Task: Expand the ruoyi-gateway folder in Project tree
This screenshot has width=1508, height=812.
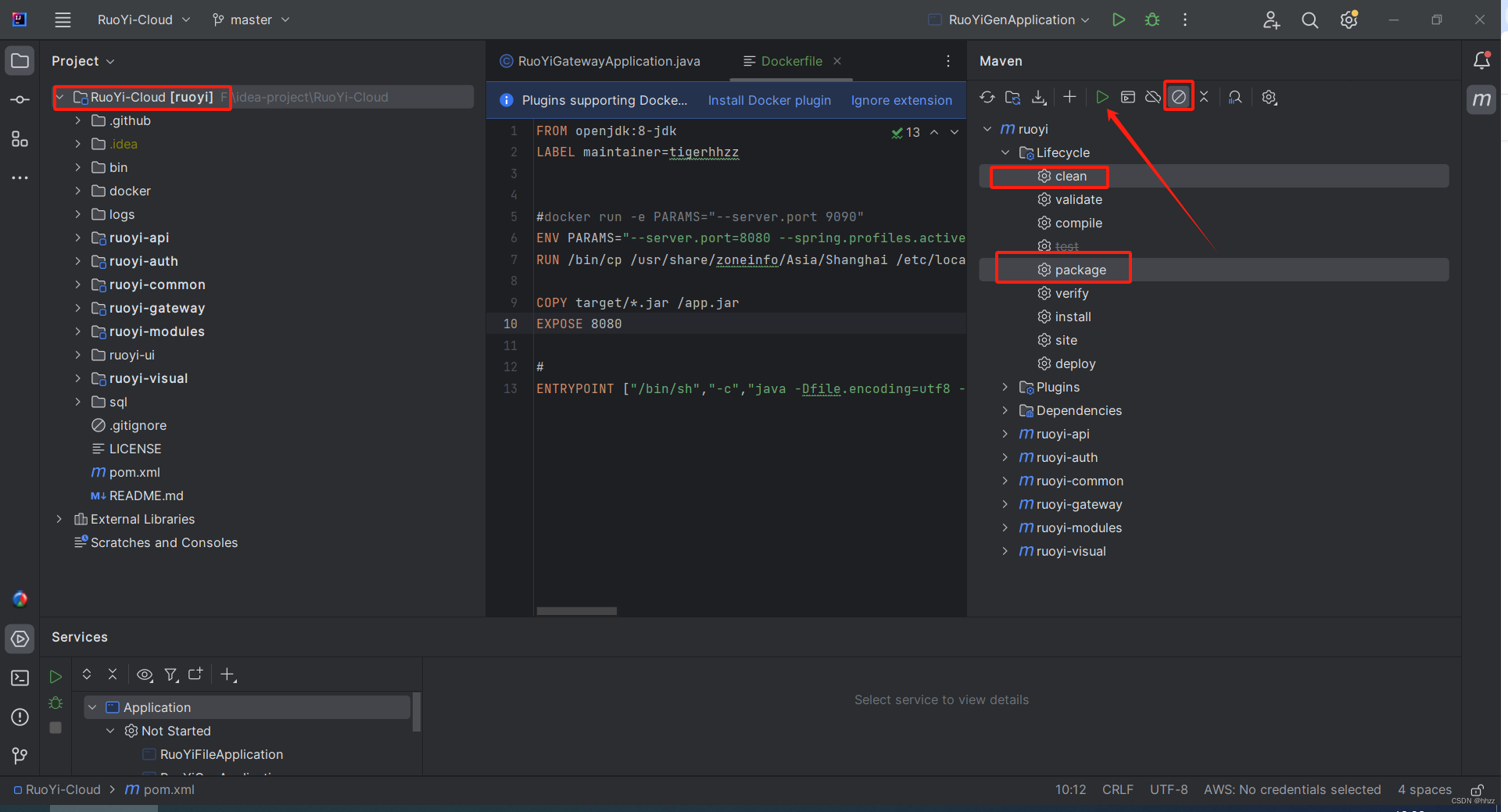Action: click(x=77, y=308)
